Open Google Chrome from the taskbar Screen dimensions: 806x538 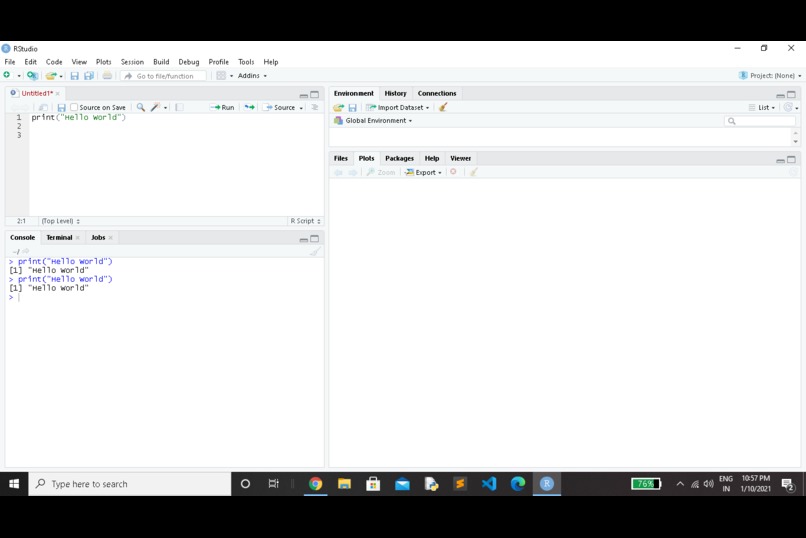coord(316,484)
